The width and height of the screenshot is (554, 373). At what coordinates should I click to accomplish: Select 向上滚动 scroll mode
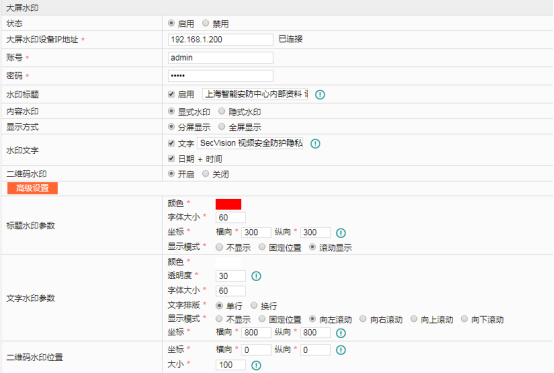coord(414,319)
